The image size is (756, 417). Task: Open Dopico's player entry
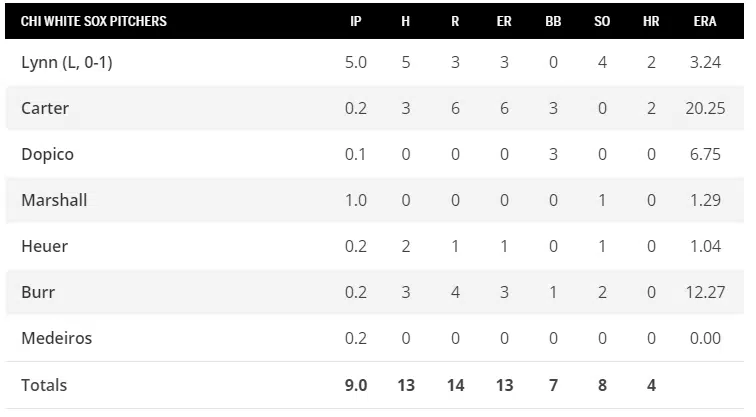(x=47, y=154)
